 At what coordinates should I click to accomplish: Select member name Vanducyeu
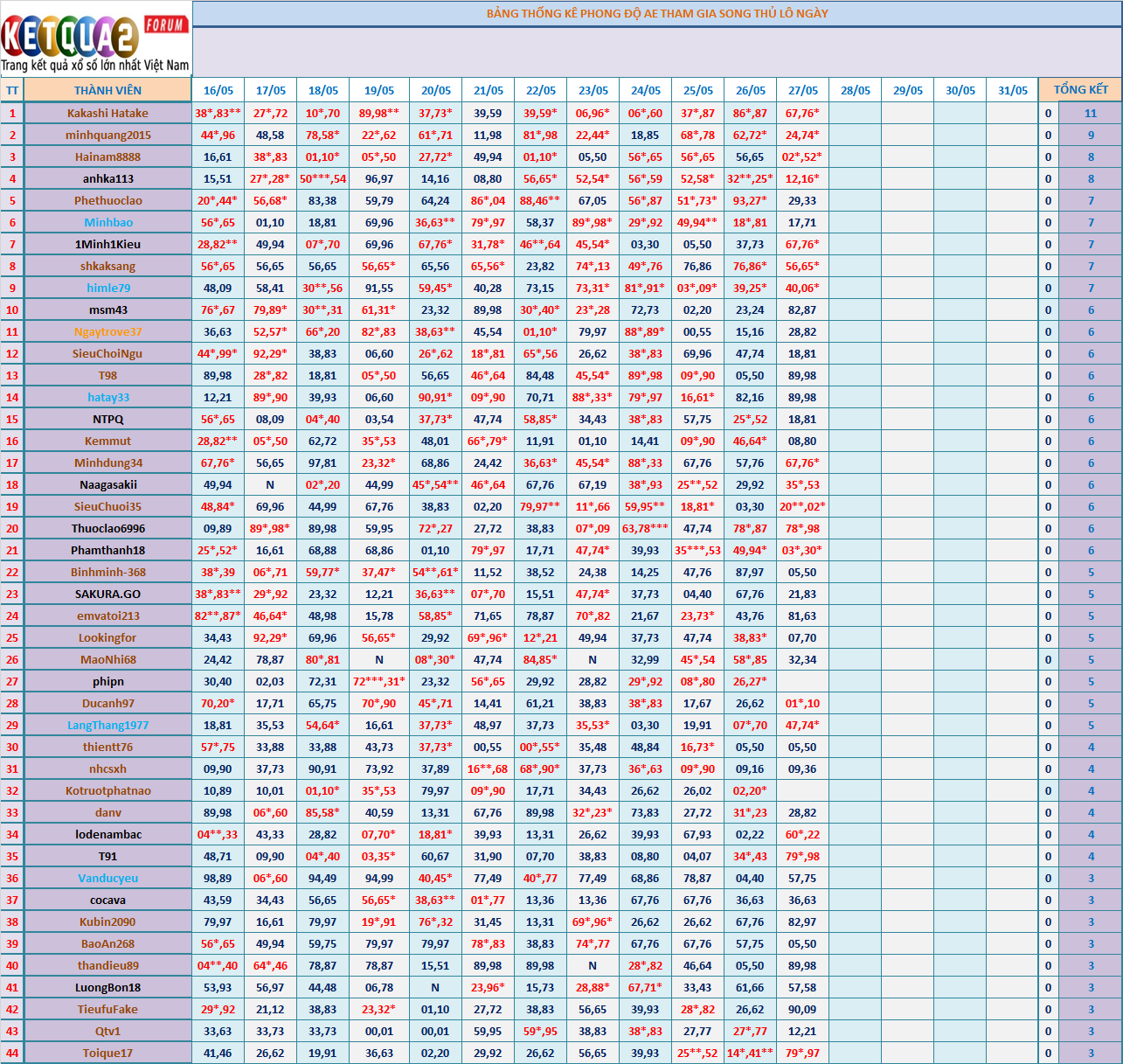pyautogui.click(x=107, y=878)
